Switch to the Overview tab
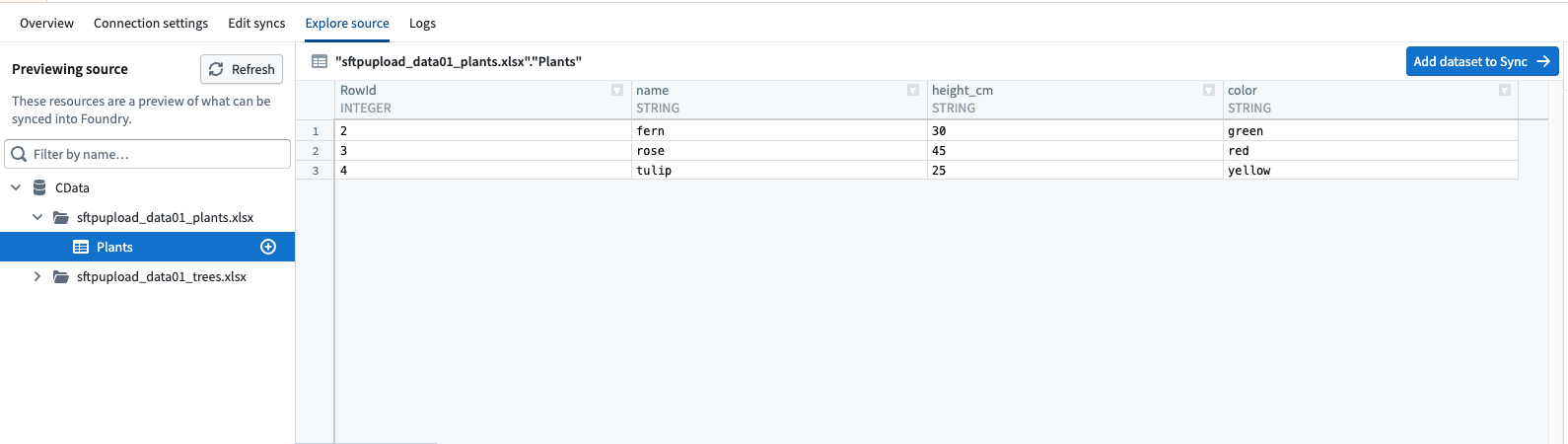The image size is (1568, 444). pyautogui.click(x=46, y=23)
